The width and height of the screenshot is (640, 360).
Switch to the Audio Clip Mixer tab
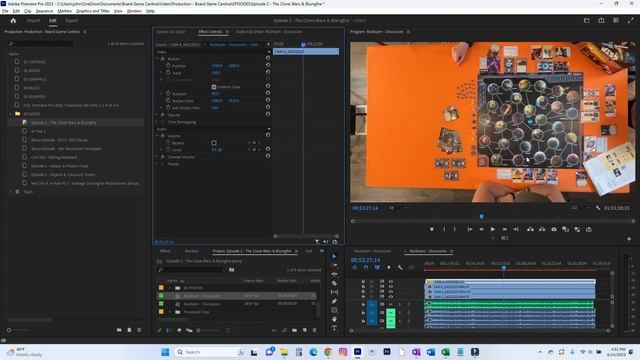[x=269, y=32]
